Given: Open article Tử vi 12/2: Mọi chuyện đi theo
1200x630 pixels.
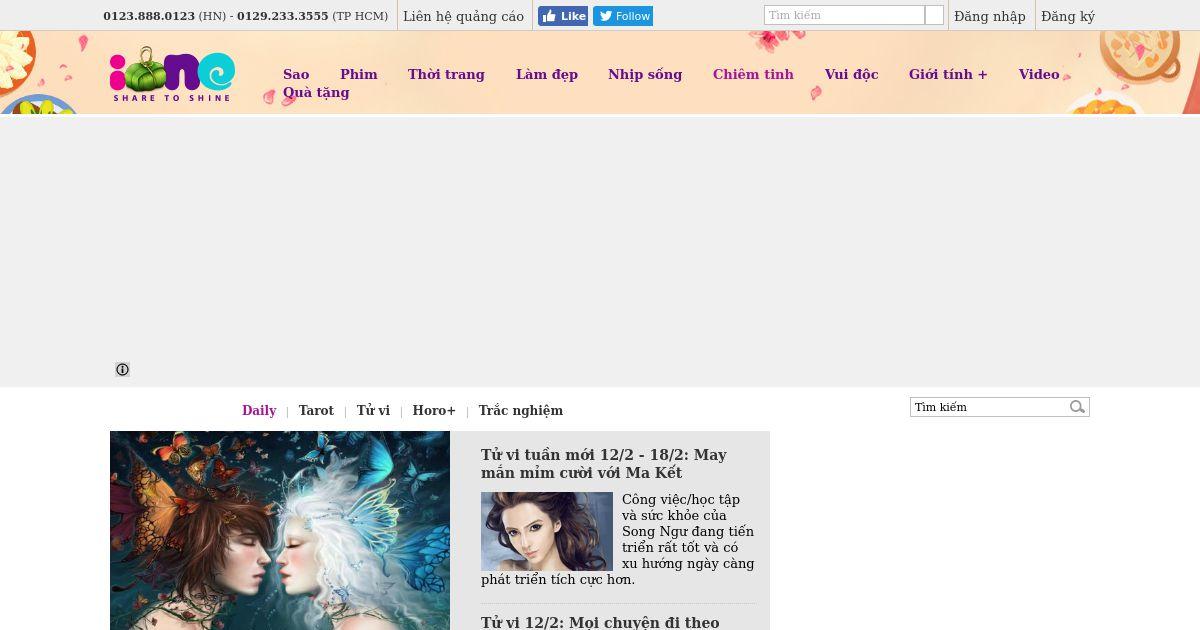Looking at the screenshot, I should click(x=600, y=622).
